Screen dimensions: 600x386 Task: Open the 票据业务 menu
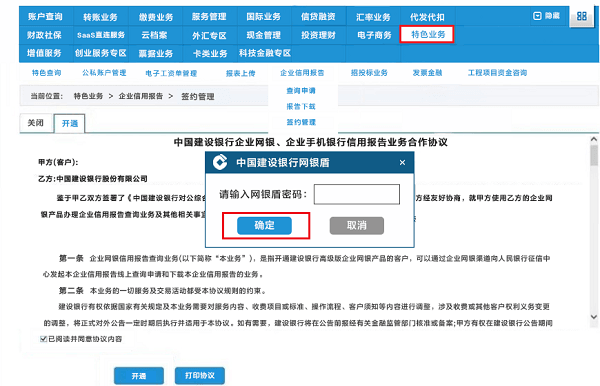[x=156, y=53]
